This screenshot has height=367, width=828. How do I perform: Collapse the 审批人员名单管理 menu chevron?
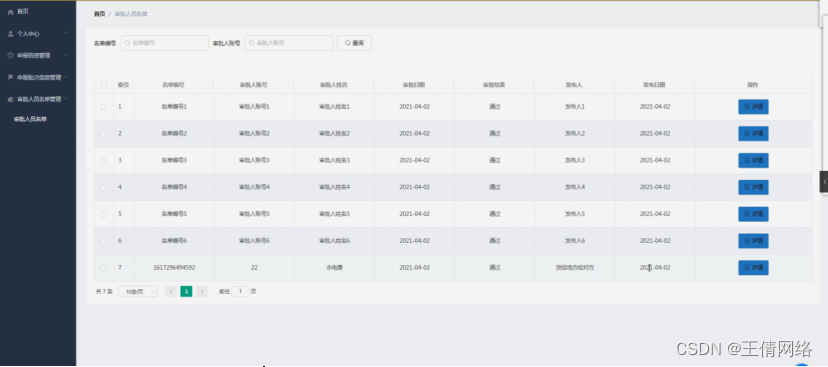pyautogui.click(x=66, y=99)
